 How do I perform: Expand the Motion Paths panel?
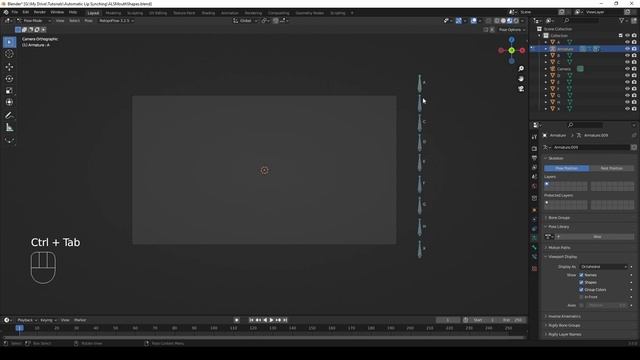click(x=559, y=248)
